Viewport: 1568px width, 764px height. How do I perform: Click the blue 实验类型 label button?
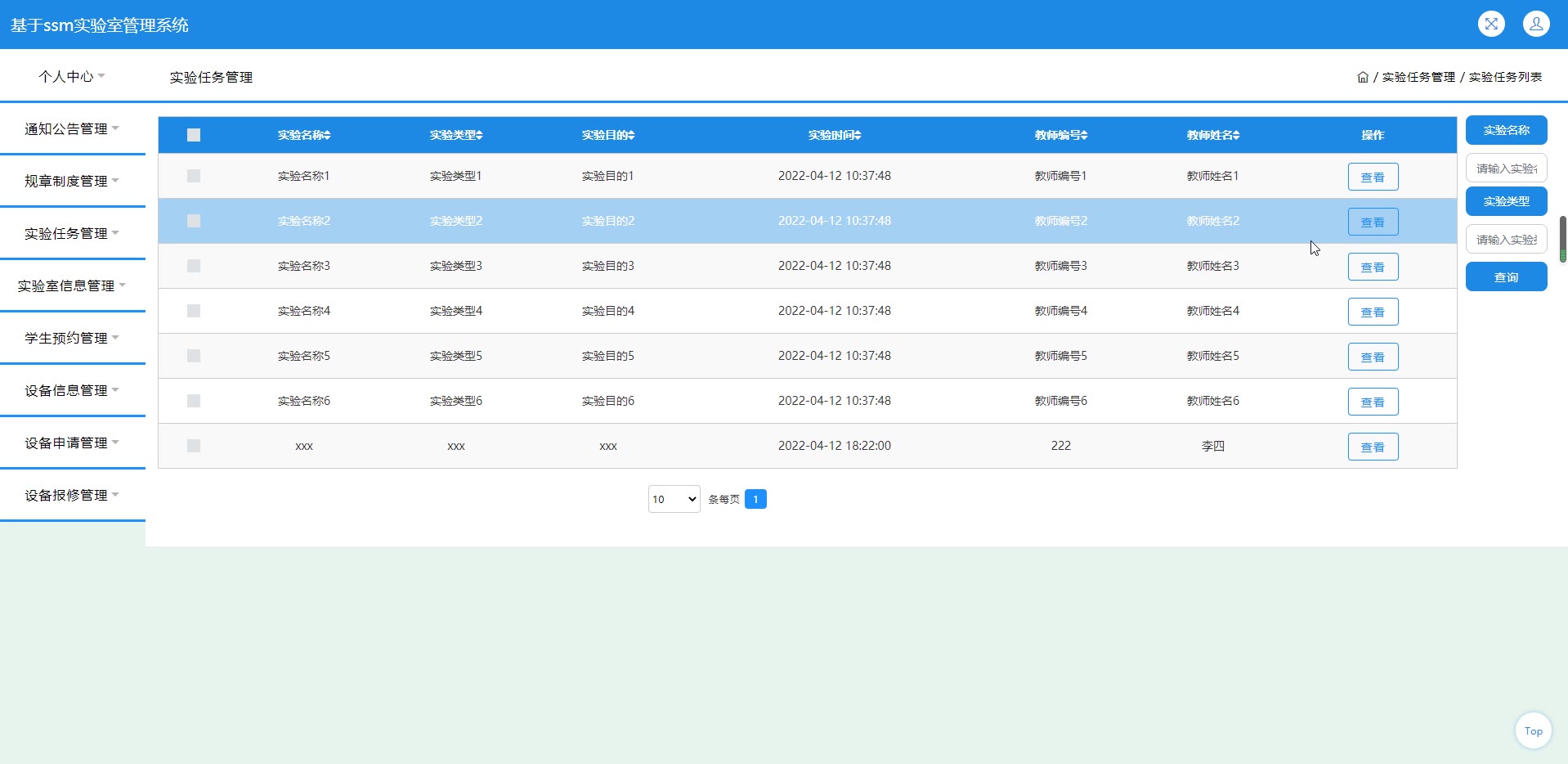coord(1506,201)
